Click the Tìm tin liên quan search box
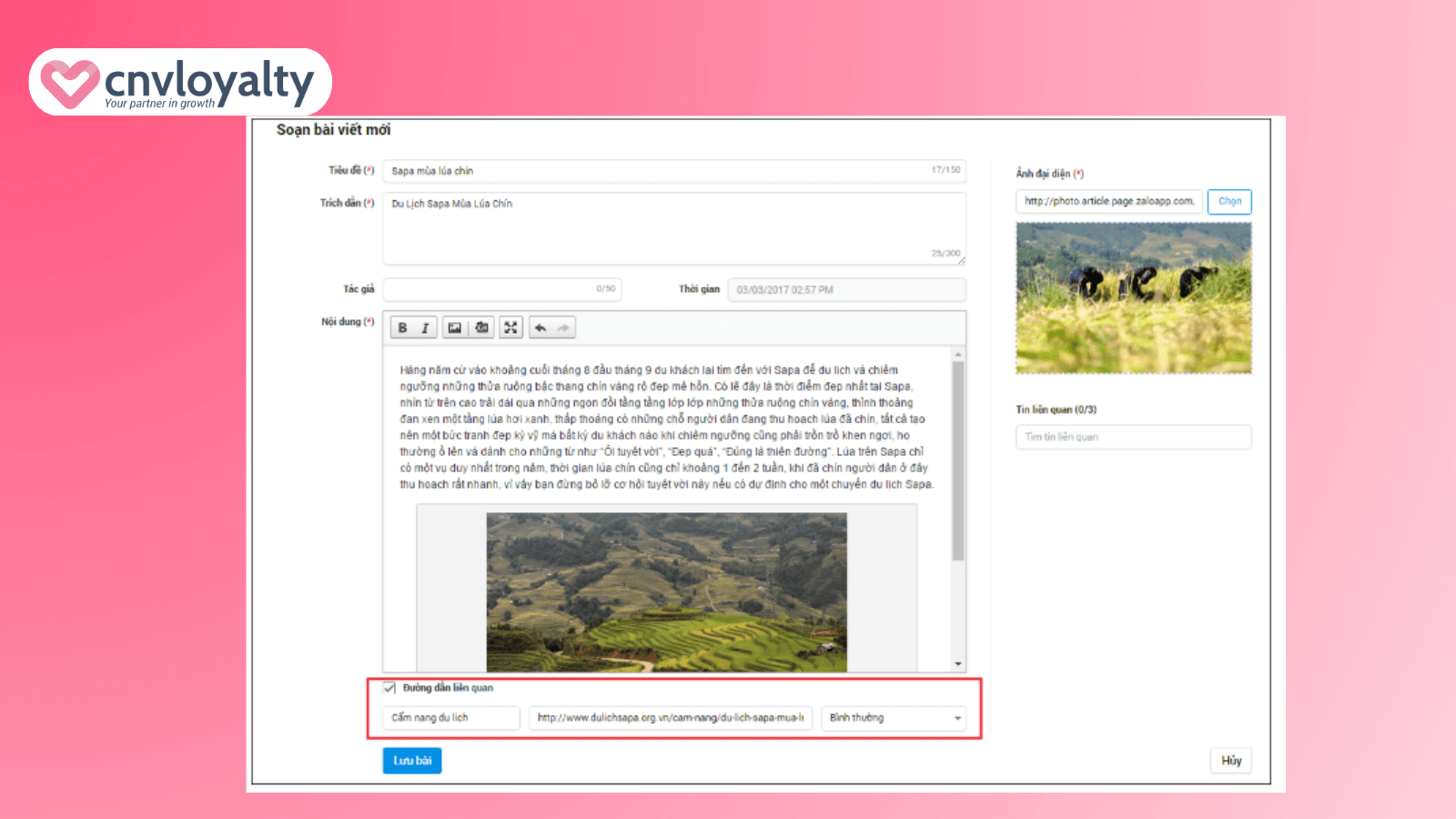The height and width of the screenshot is (819, 1456). click(x=1133, y=438)
